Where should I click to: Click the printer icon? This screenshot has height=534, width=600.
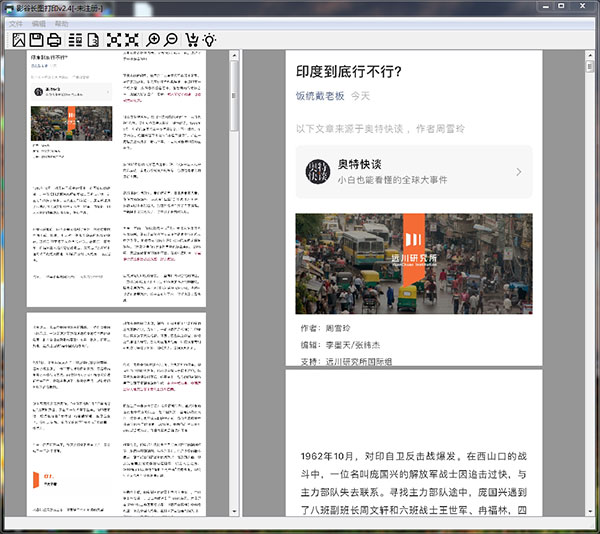pyautogui.click(x=55, y=40)
